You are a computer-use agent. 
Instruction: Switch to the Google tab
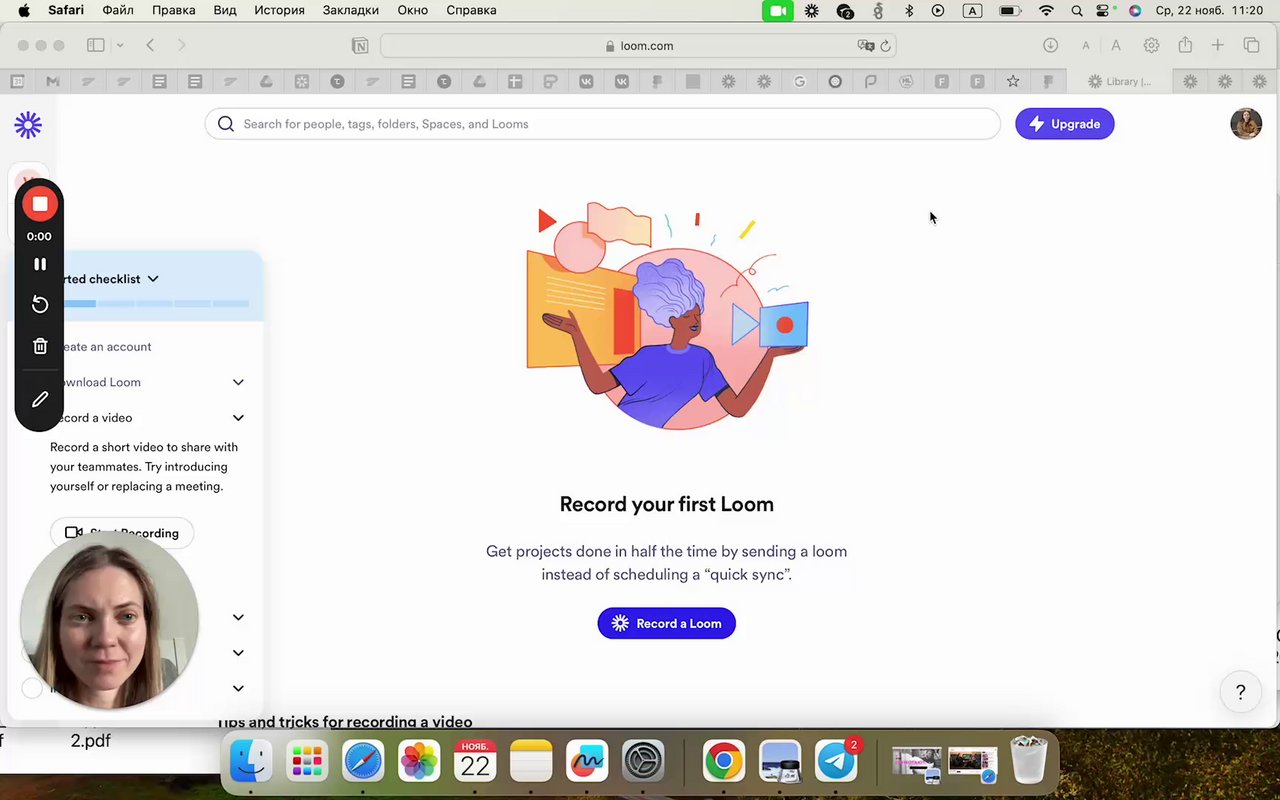click(x=799, y=82)
